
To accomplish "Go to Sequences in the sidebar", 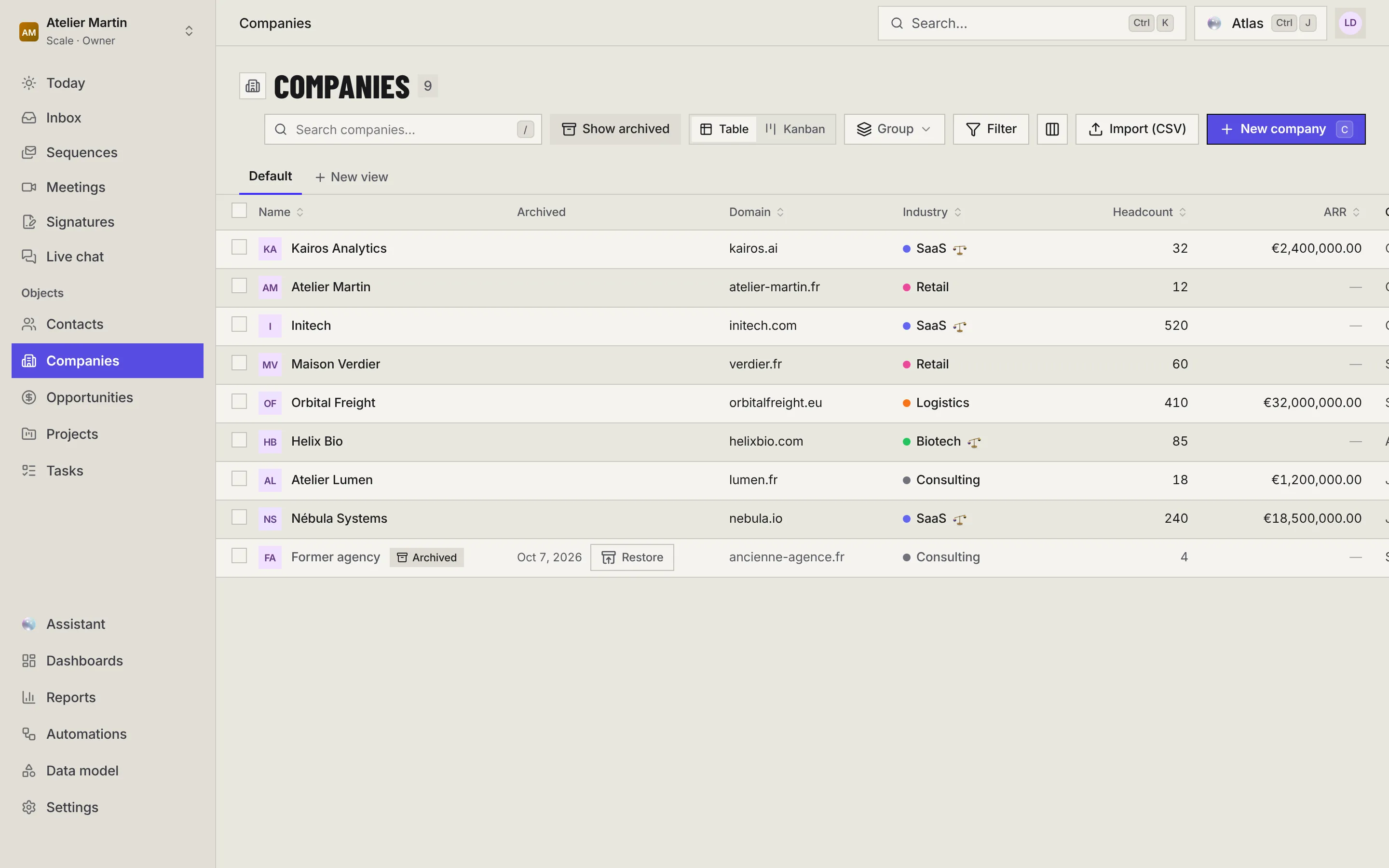I will (108, 153).
